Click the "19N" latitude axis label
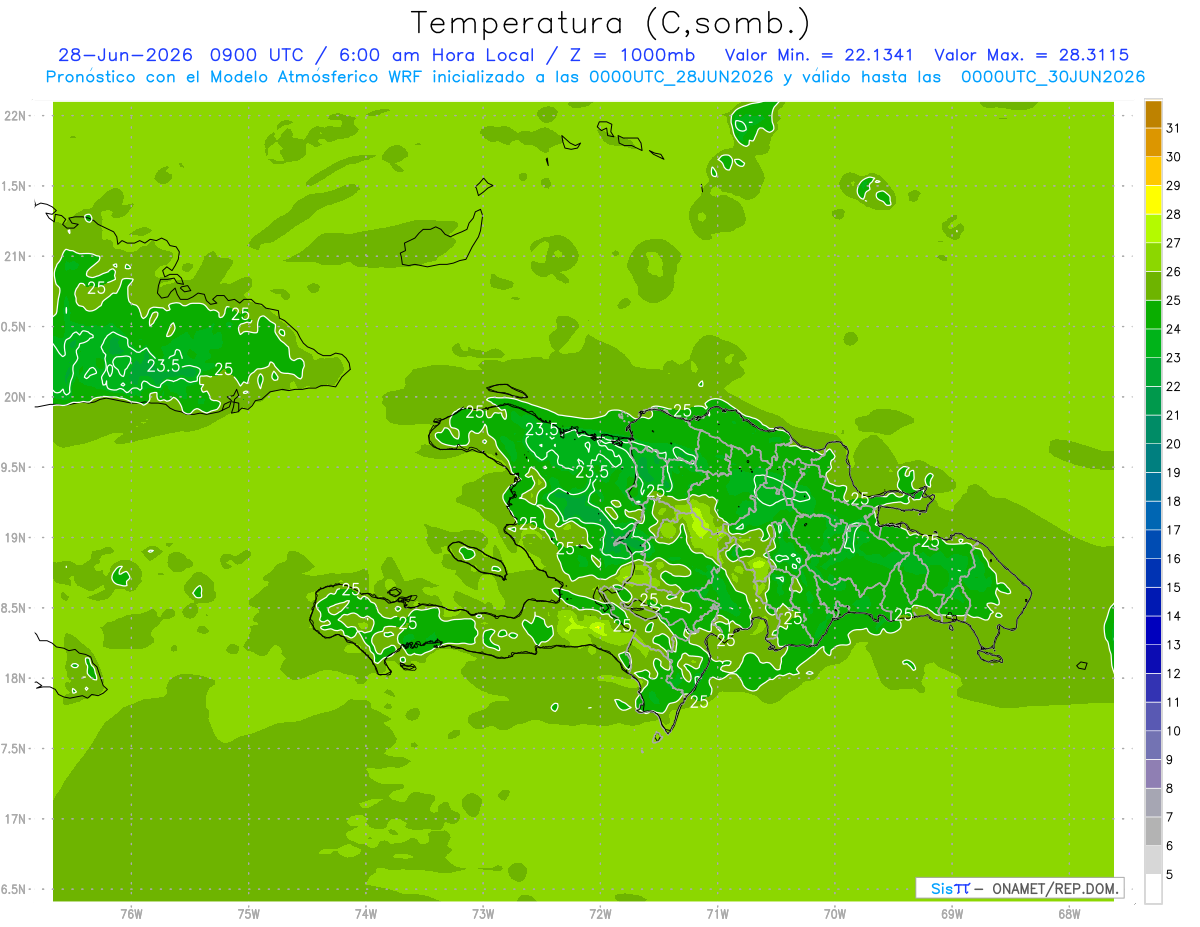 [x=15, y=538]
